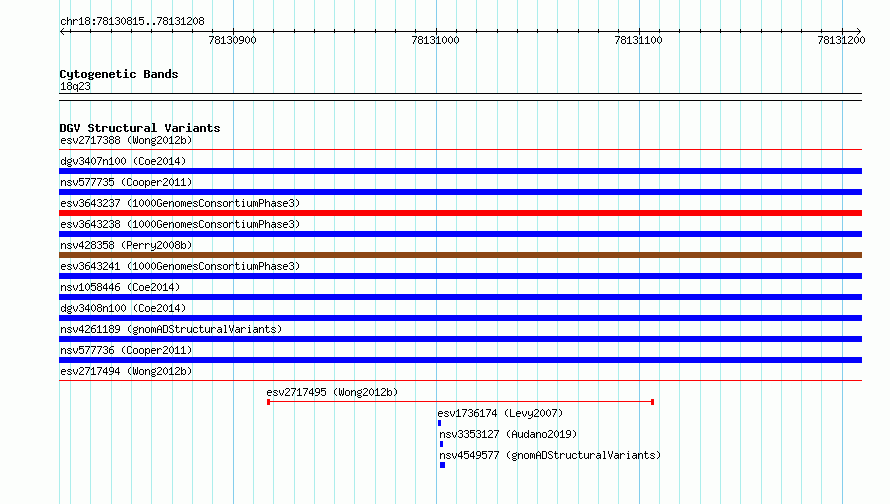The width and height of the screenshot is (890, 504).
Task: Select the nsv428358 (Perry2008b) label
Action: coord(126,245)
